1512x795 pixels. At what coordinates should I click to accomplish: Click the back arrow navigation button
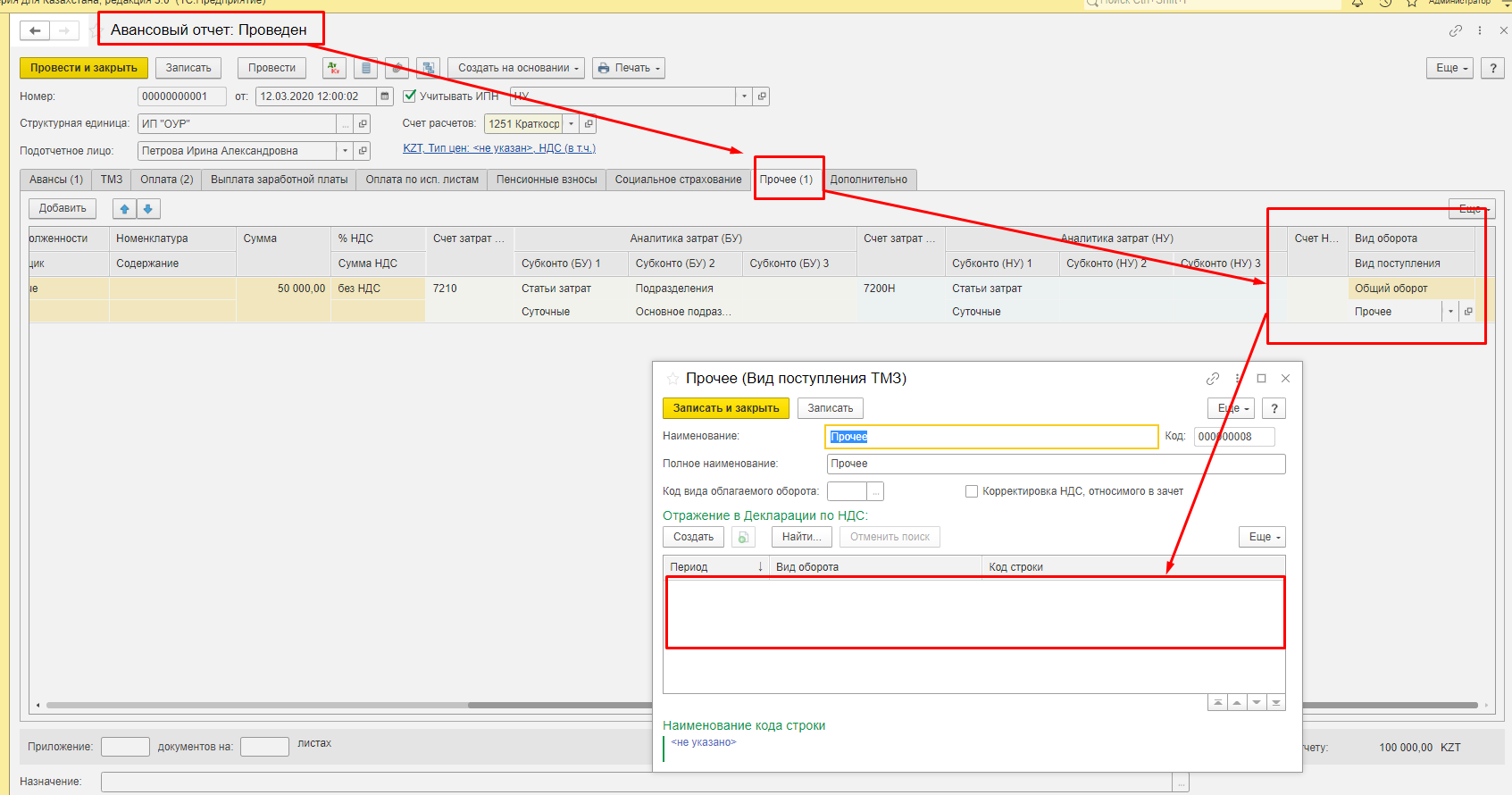pyautogui.click(x=35, y=30)
